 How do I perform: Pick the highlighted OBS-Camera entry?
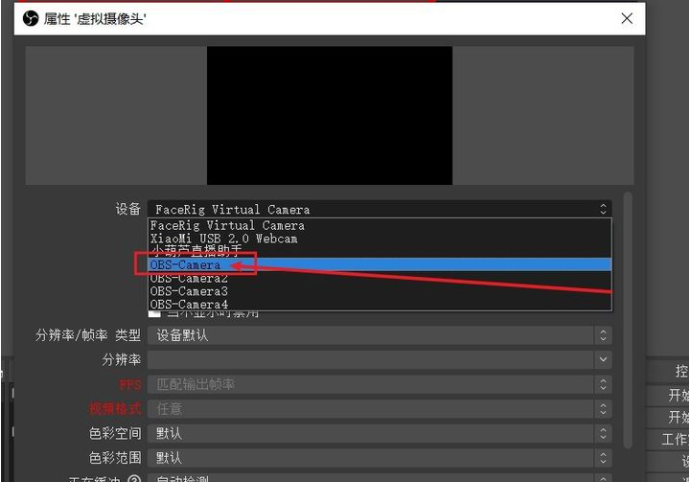click(x=185, y=265)
